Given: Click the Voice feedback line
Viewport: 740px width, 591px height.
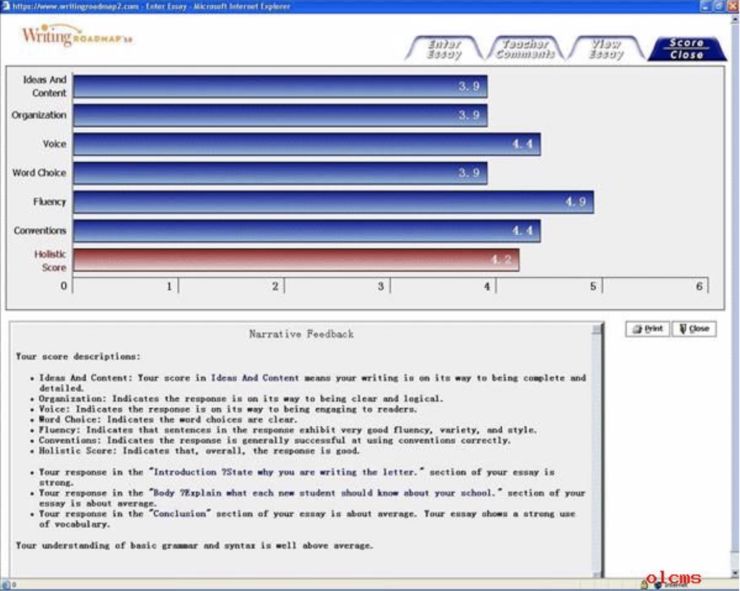Looking at the screenshot, I should tap(228, 409).
